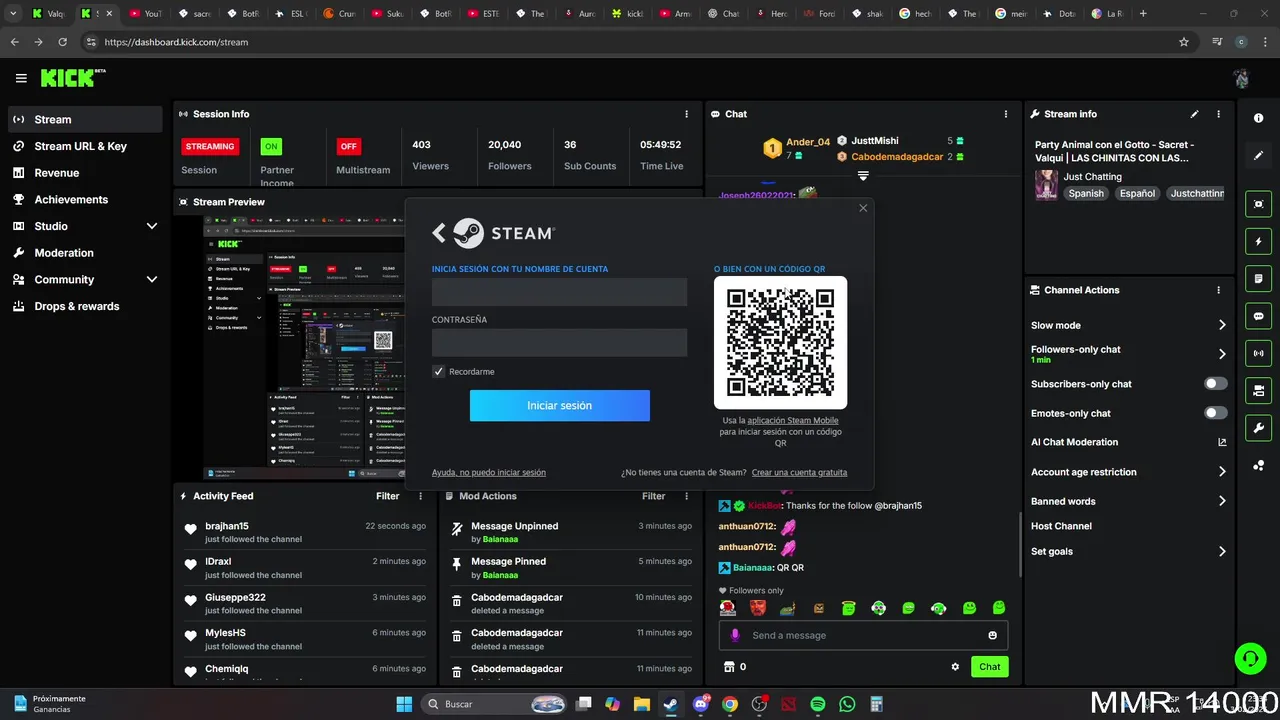Image resolution: width=1280 pixels, height=720 pixels.
Task: Open emoji picker in chat input
Action: point(992,635)
